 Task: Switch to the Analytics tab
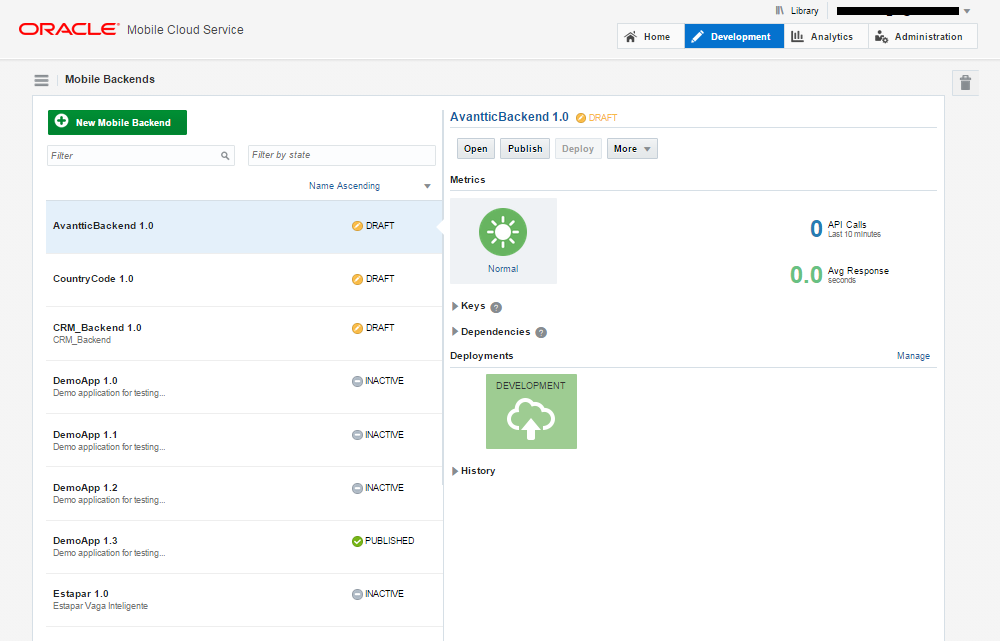click(x=826, y=36)
